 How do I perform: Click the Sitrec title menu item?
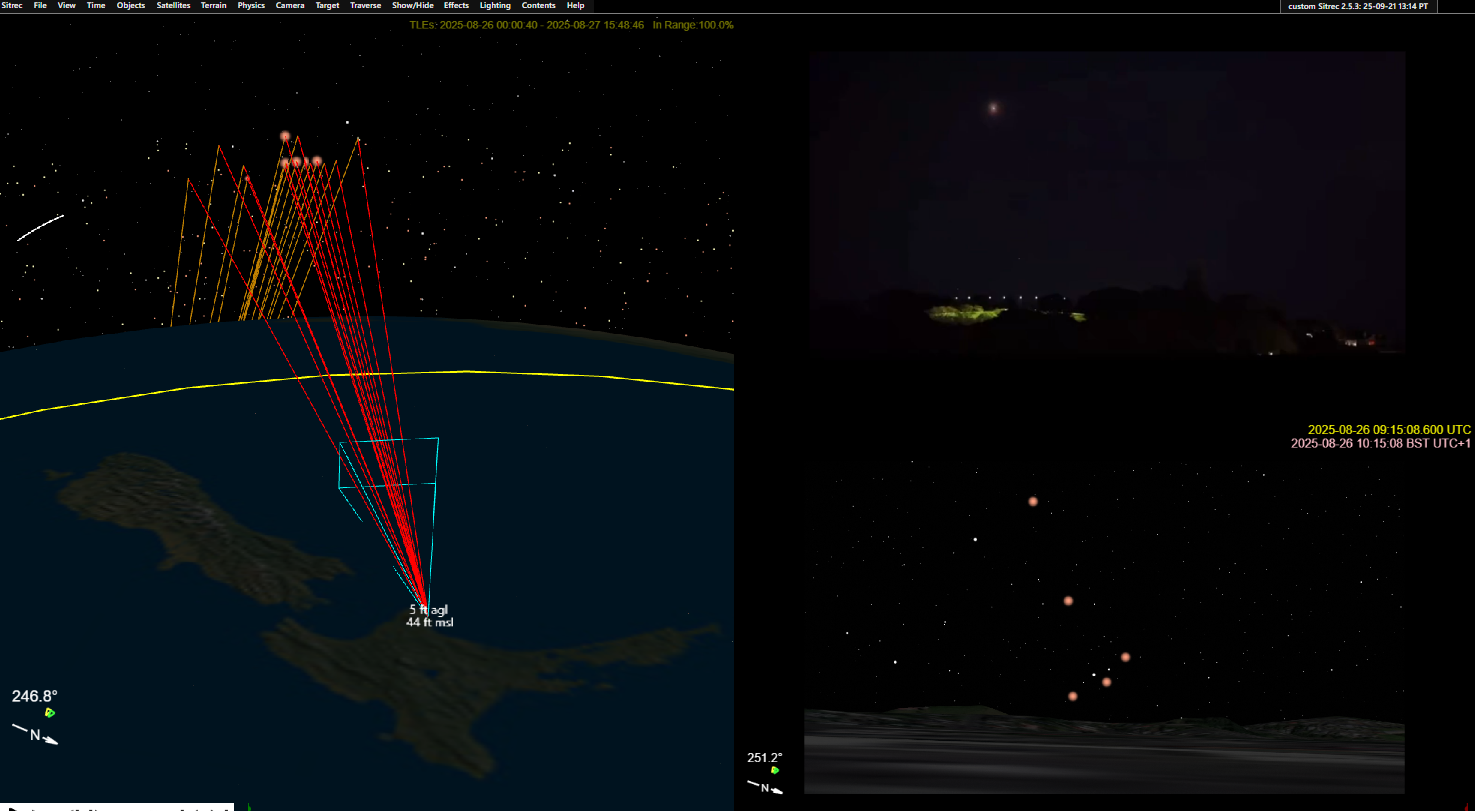12,6
